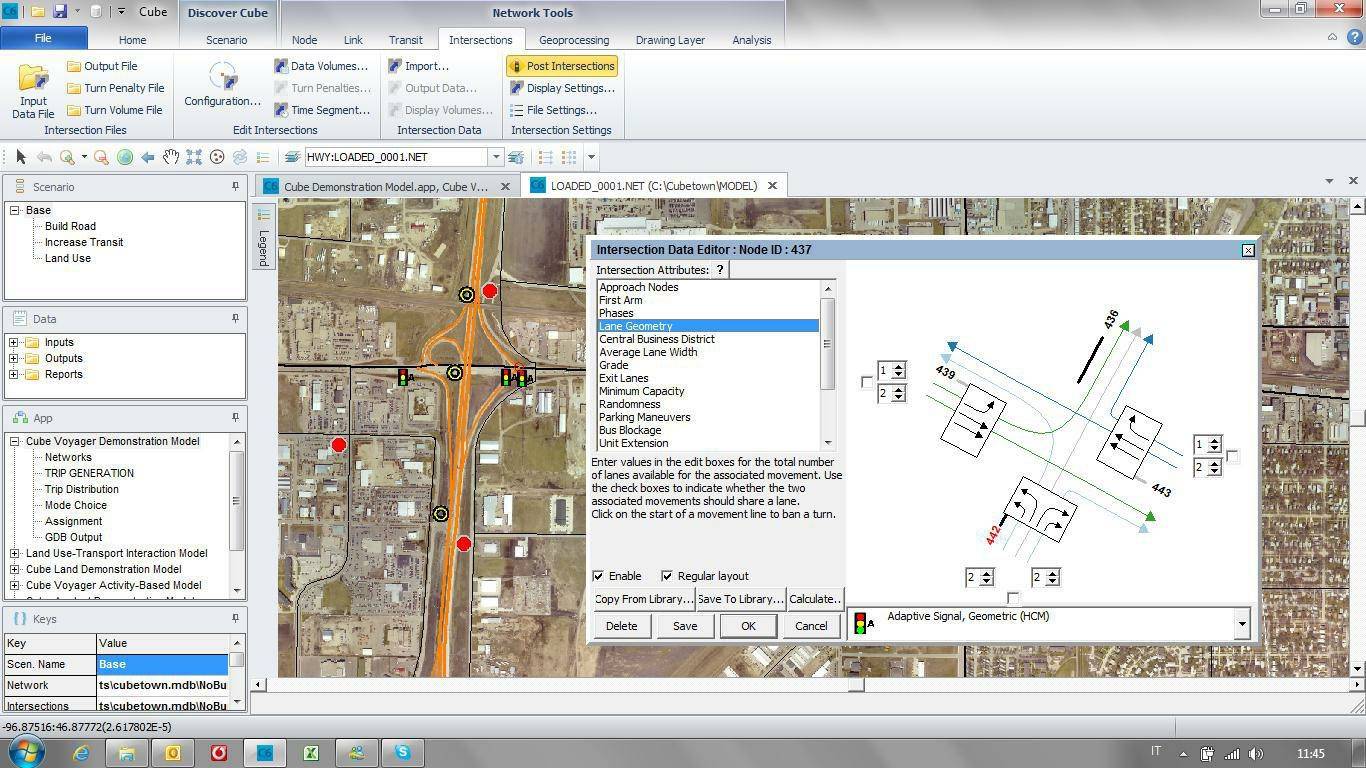Increase the top lane count spinner for arm 439
The width and height of the screenshot is (1366, 768).
pyautogui.click(x=898, y=367)
